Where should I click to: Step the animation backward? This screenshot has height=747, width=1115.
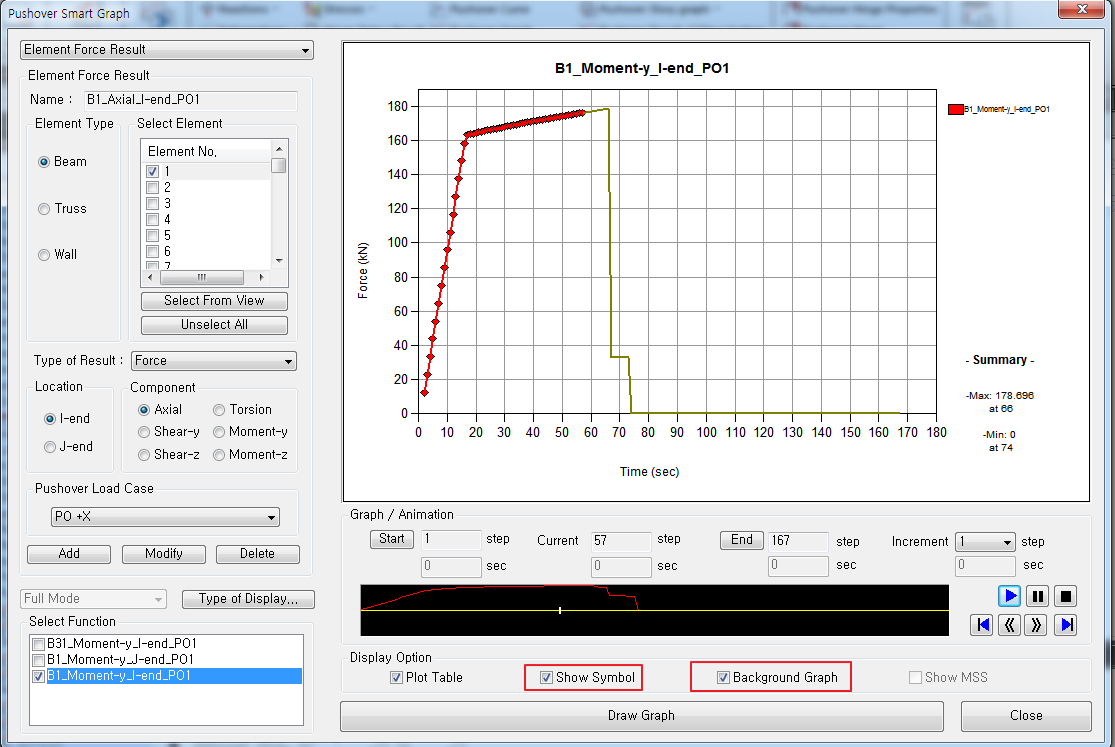tap(1010, 625)
